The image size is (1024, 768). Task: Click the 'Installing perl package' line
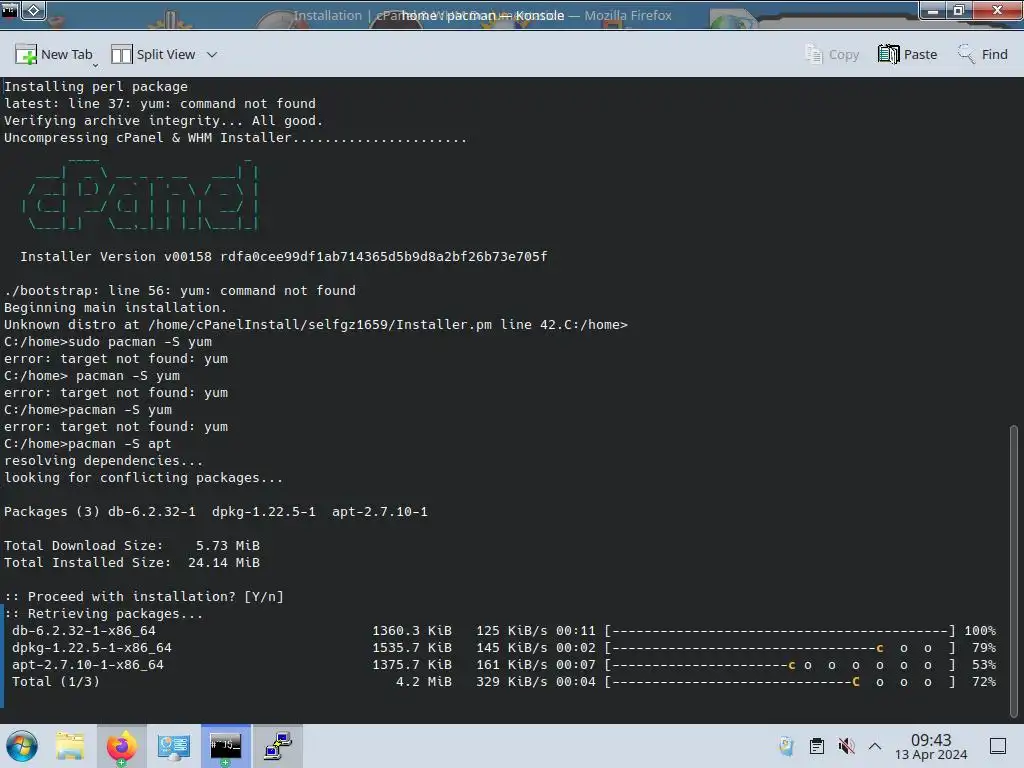(x=95, y=86)
